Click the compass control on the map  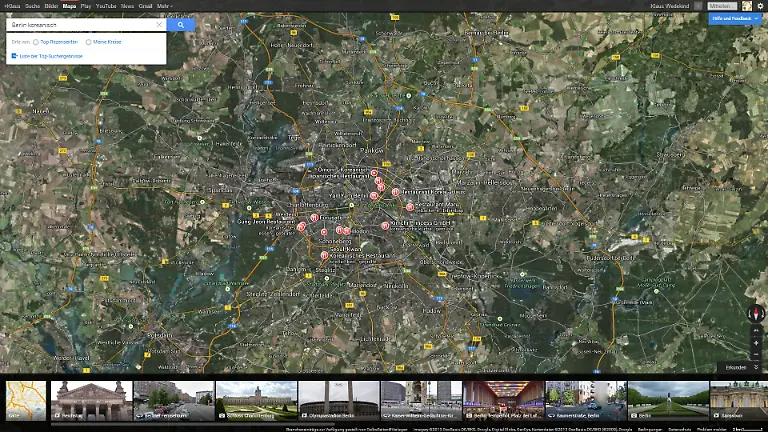point(756,313)
